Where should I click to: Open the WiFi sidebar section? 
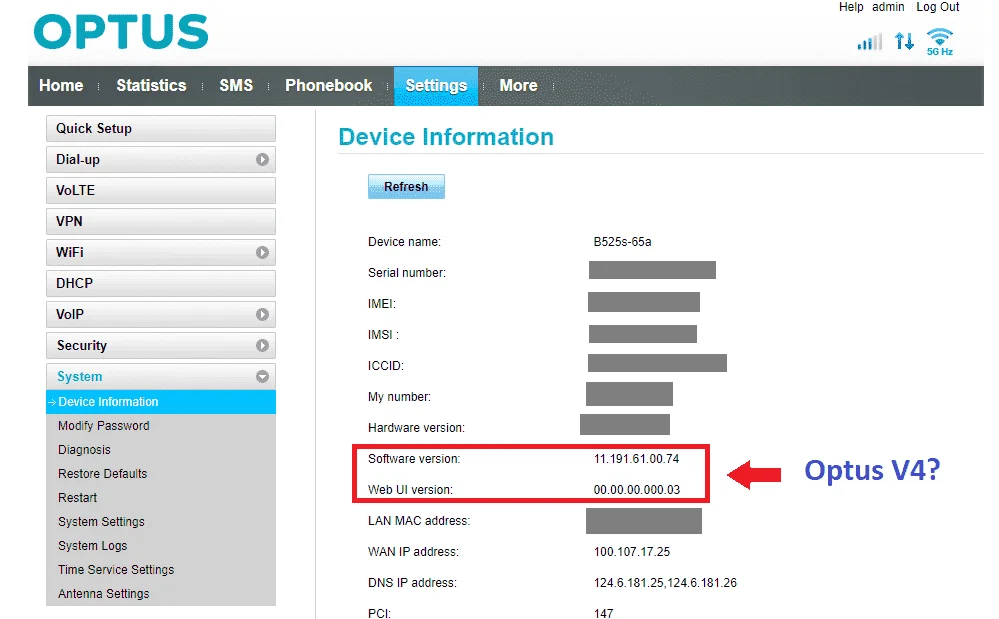(x=161, y=252)
